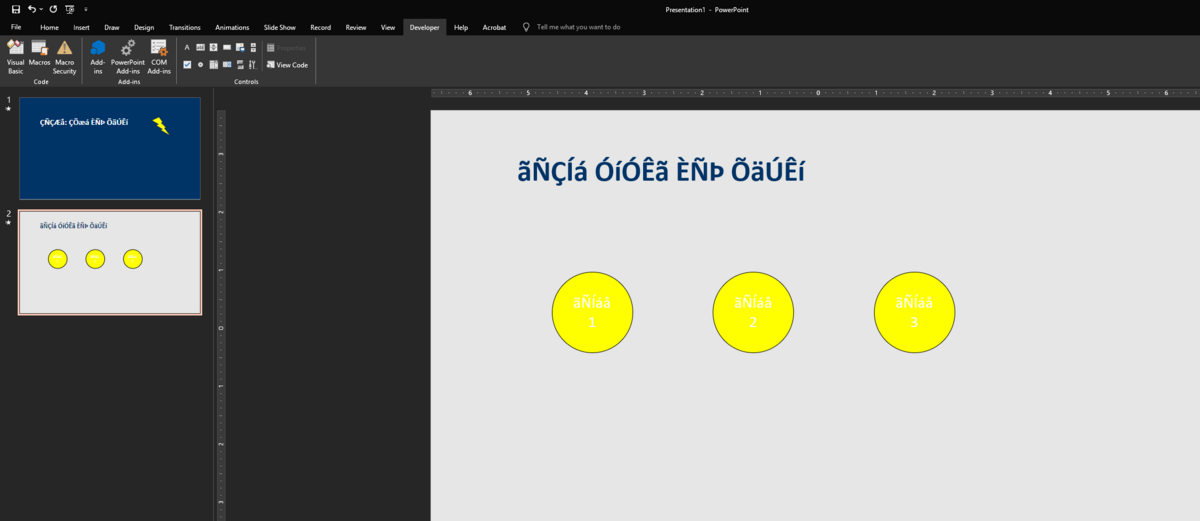Click the yellow circle numbered 2 on slide

click(x=753, y=312)
